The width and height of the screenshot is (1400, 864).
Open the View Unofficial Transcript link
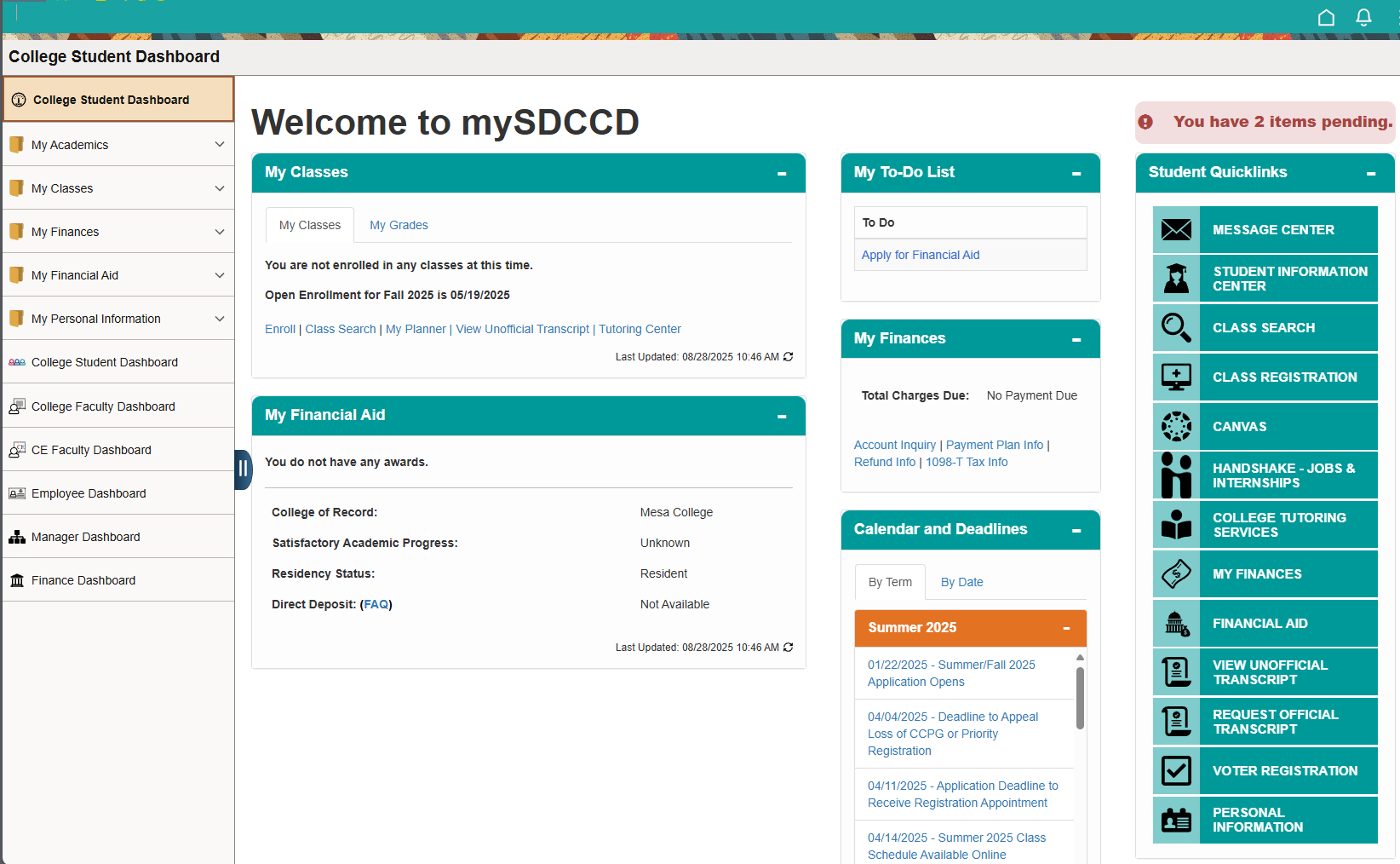coord(522,329)
